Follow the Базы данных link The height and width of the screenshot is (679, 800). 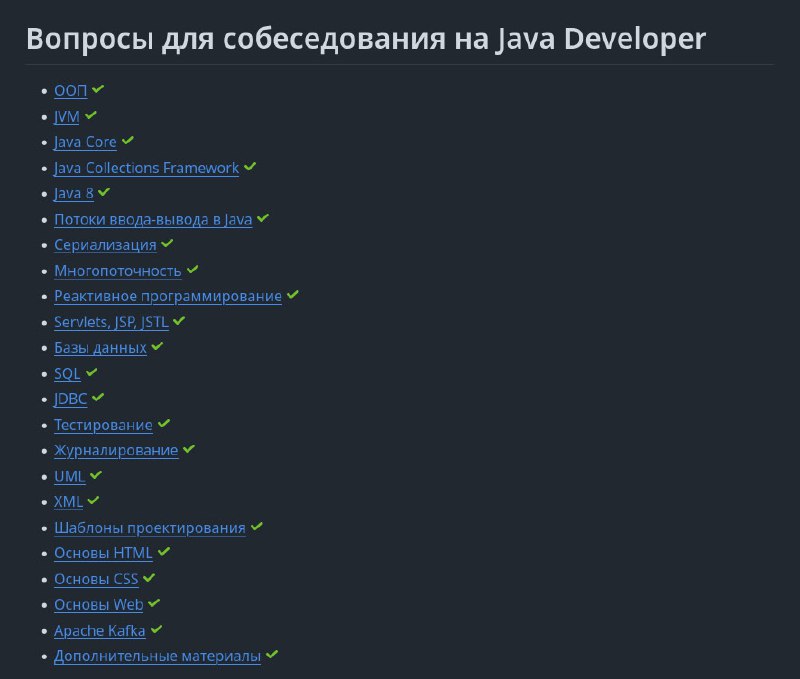(x=101, y=348)
